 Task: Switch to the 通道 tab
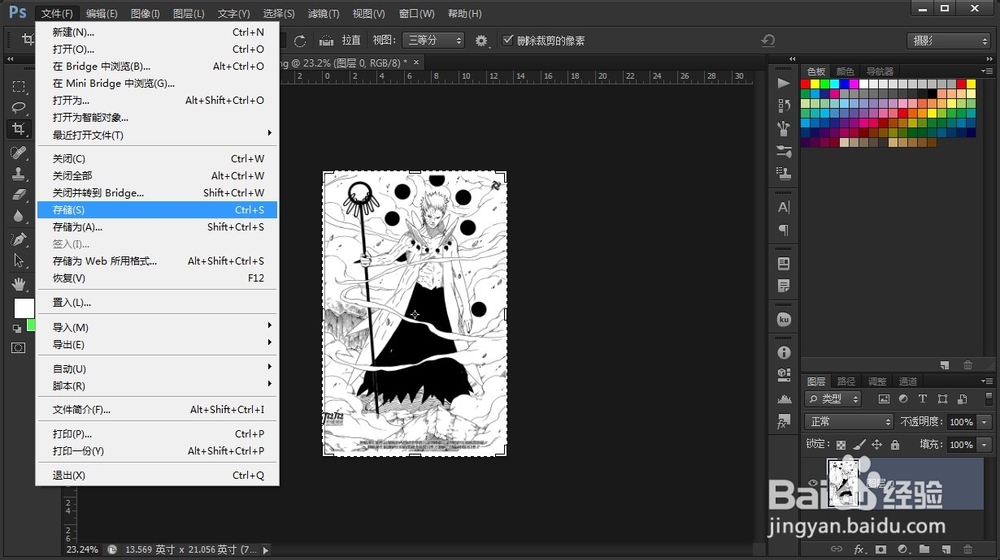point(908,381)
